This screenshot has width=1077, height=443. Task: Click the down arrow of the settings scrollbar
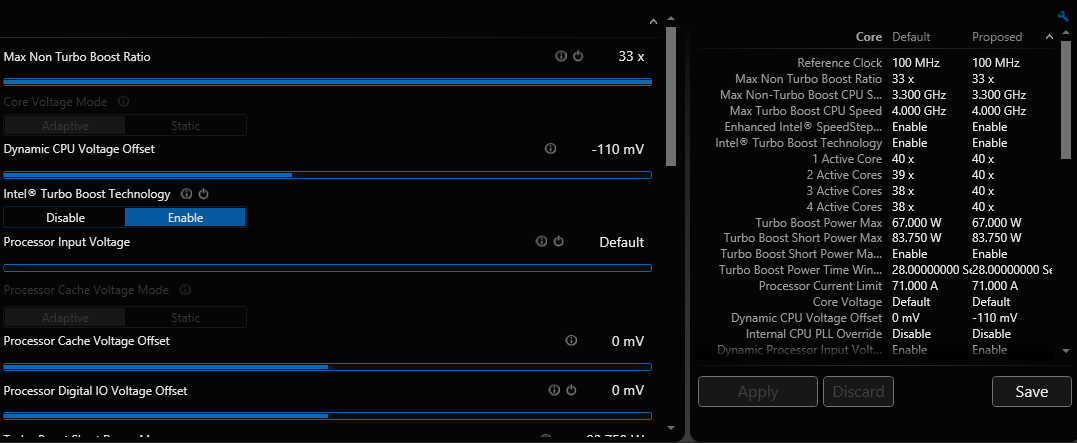click(671, 428)
